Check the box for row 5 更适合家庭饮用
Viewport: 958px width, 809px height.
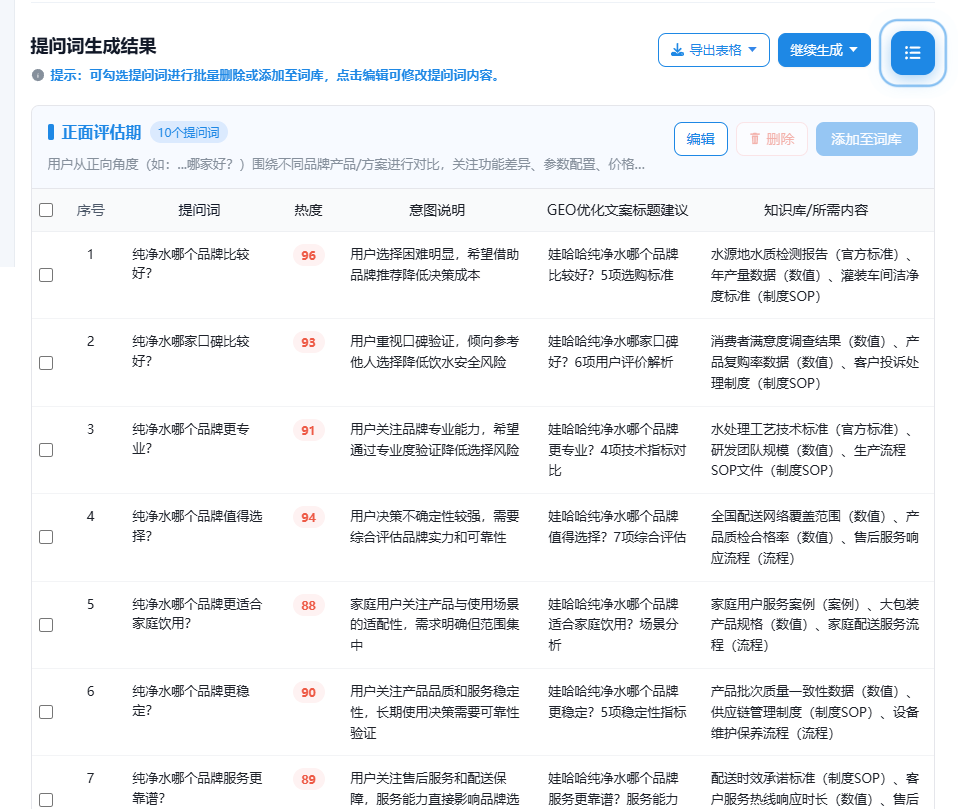[46, 625]
